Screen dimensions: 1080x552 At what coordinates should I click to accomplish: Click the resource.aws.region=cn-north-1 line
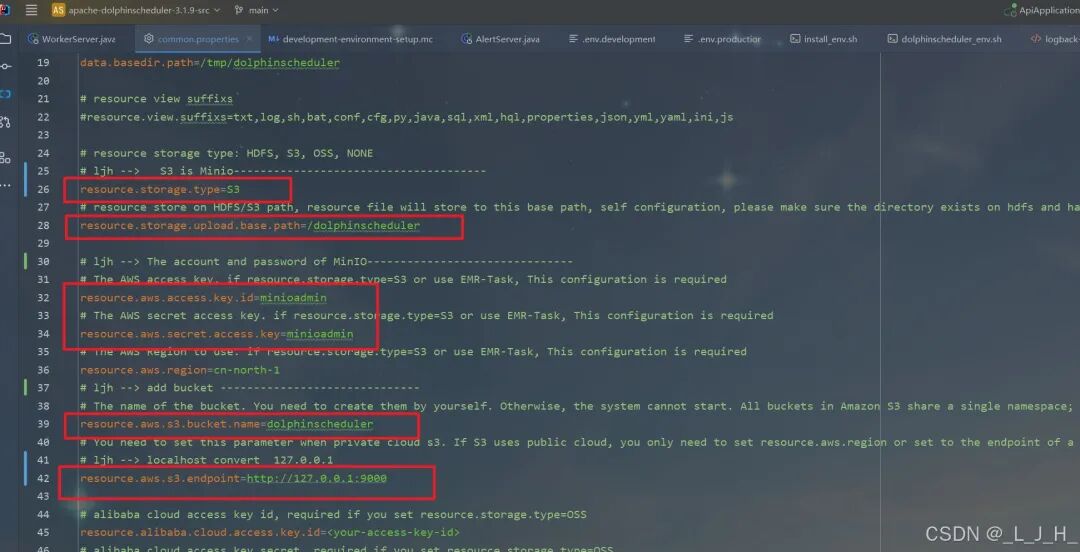(x=180, y=369)
